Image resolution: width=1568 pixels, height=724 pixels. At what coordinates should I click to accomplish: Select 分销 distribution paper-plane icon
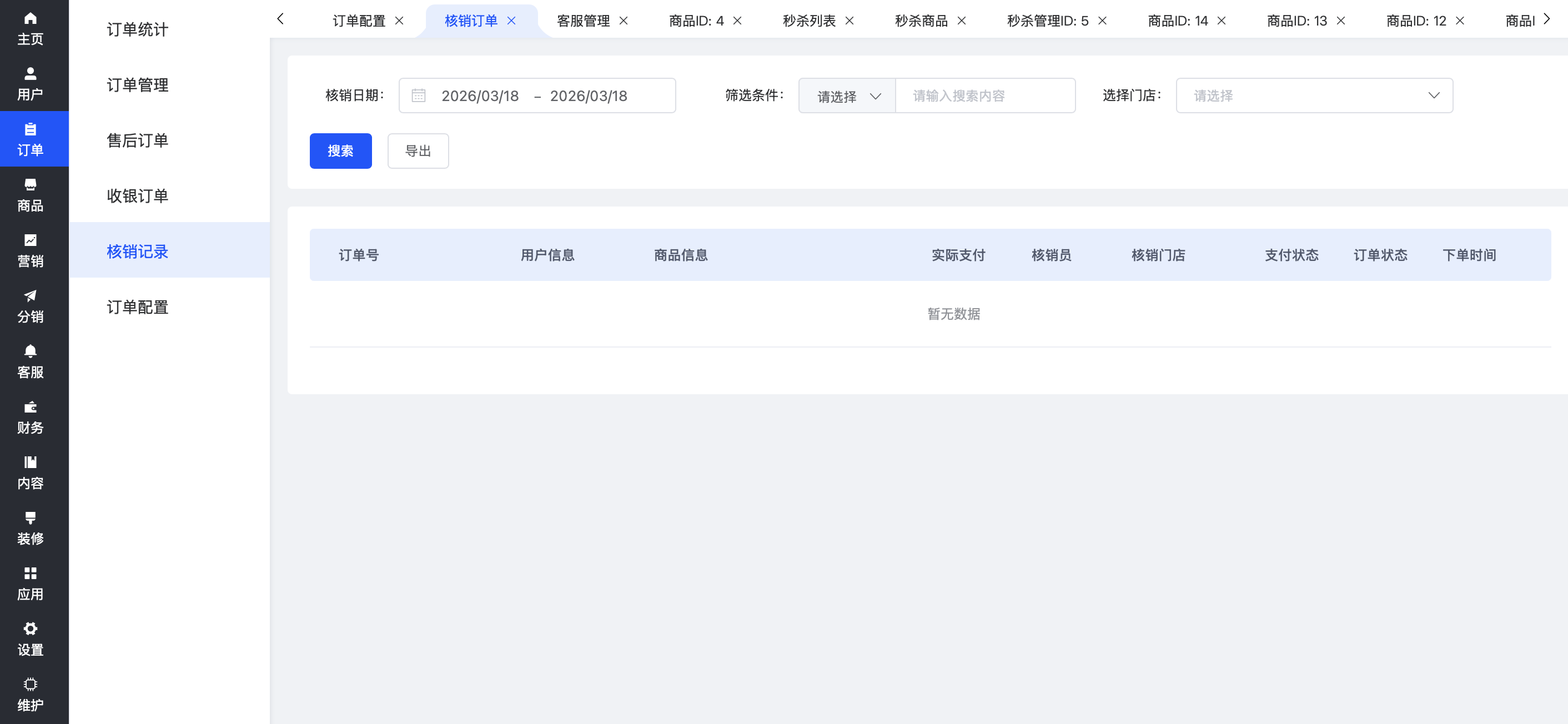30,296
